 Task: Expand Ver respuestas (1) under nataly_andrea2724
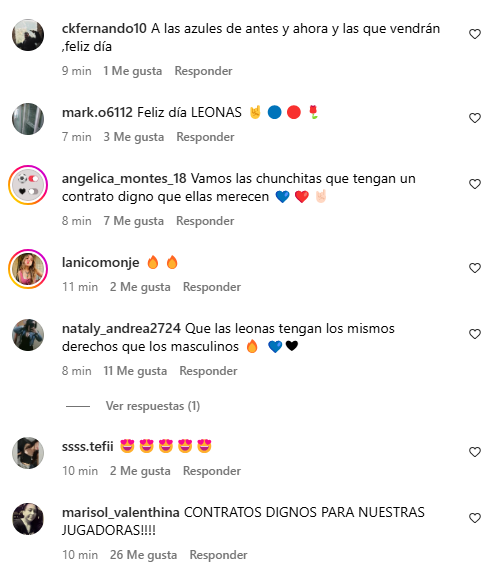pos(153,406)
